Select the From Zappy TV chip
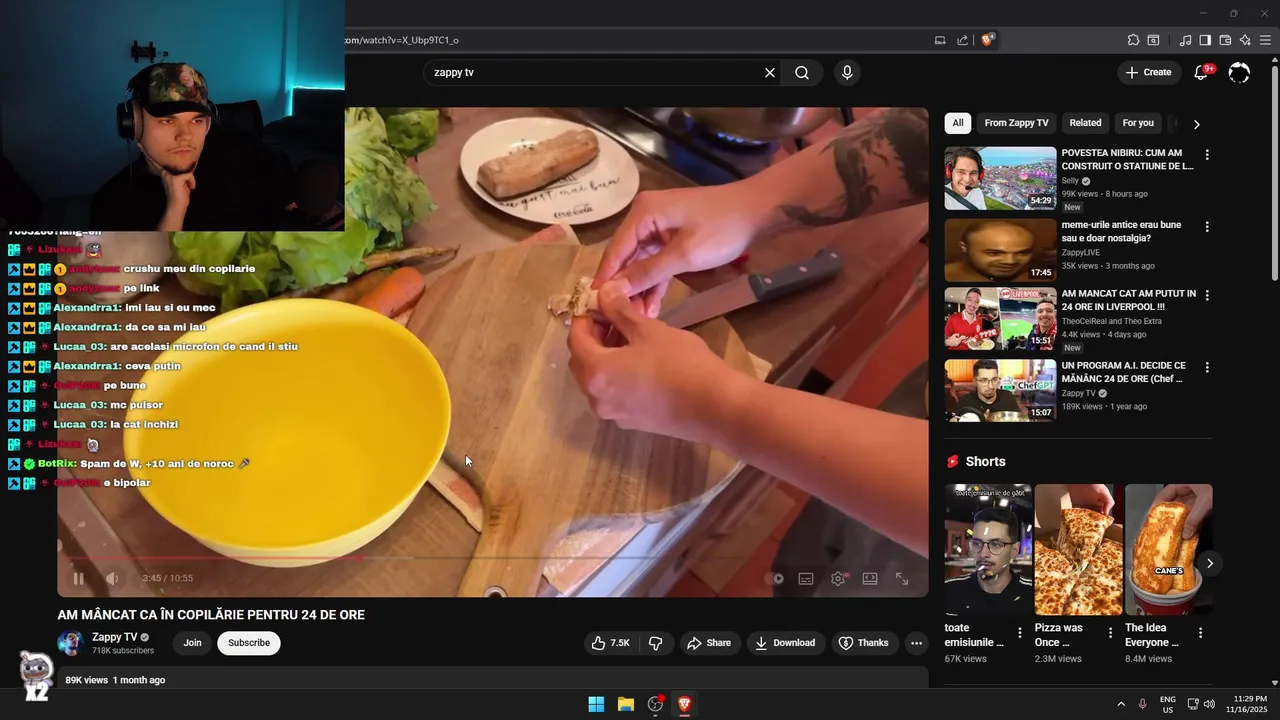 (1016, 123)
